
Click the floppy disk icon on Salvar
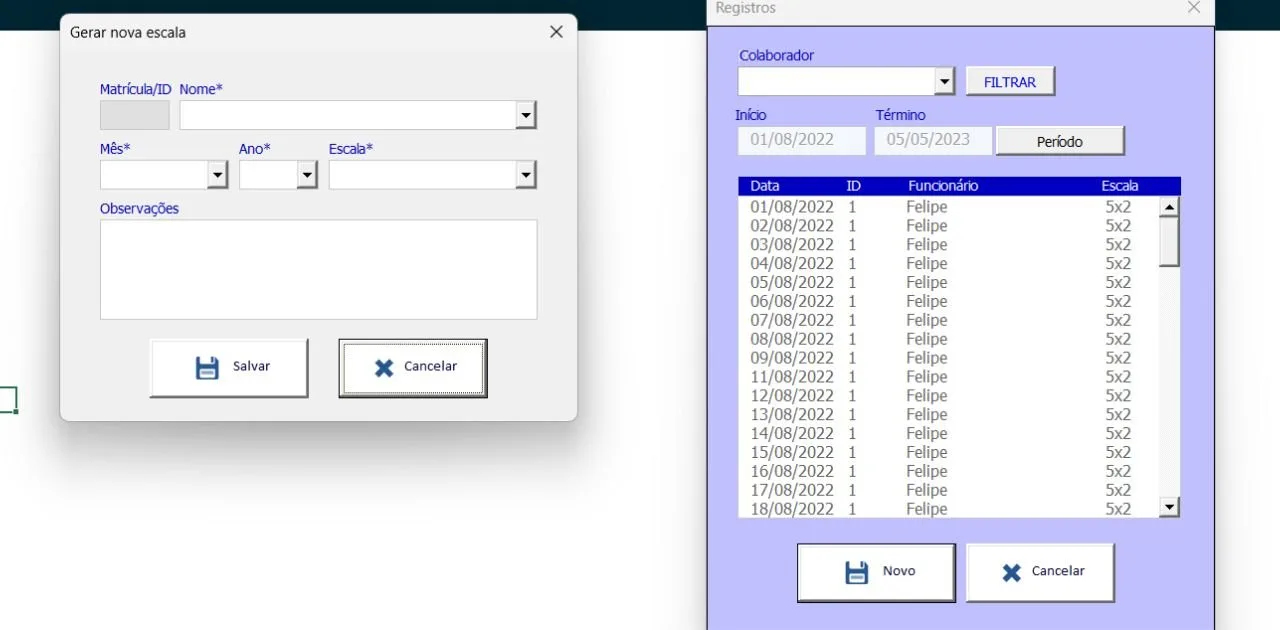tap(207, 368)
